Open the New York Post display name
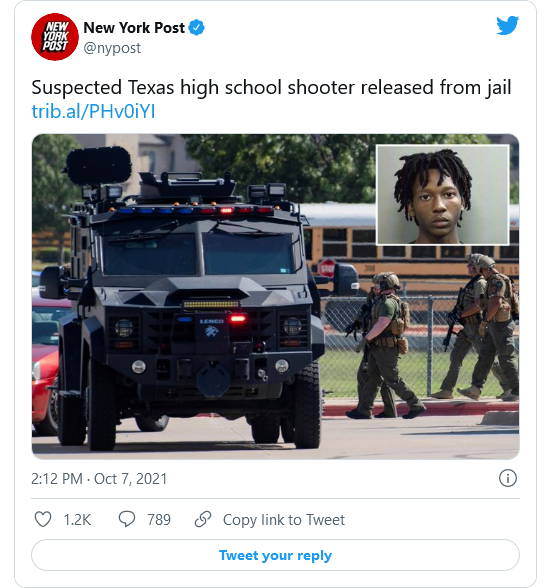The height and width of the screenshot is (588, 550). coord(134,28)
